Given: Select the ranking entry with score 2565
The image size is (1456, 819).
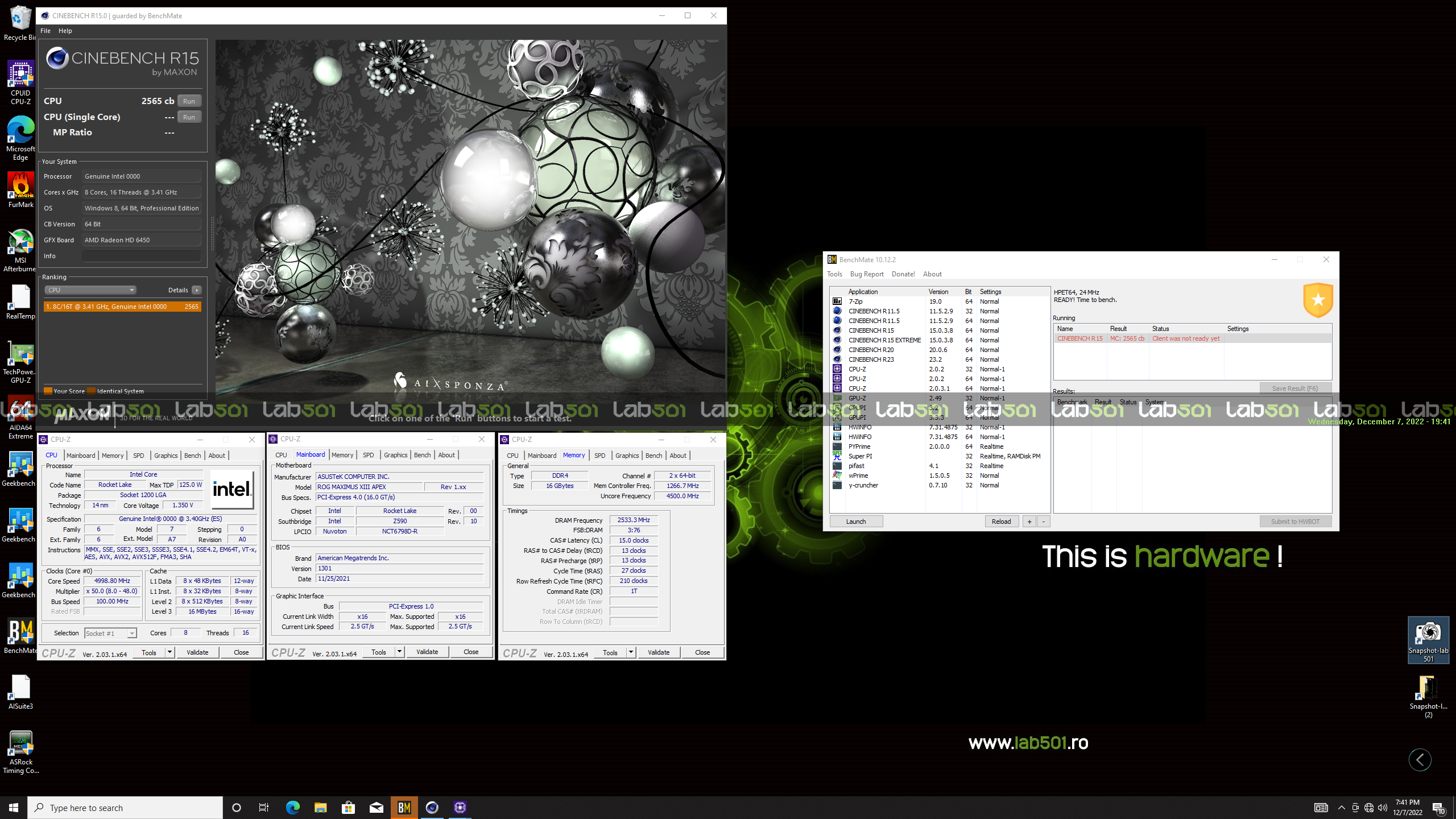Looking at the screenshot, I should pyautogui.click(x=122, y=307).
